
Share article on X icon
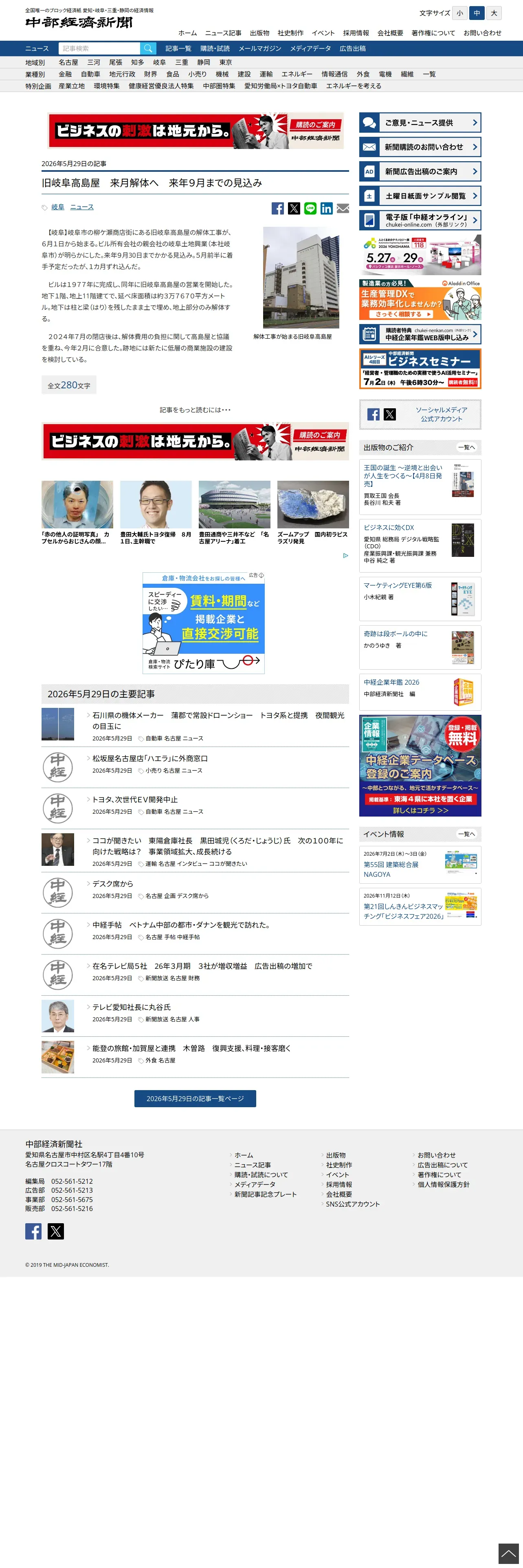coord(294,208)
